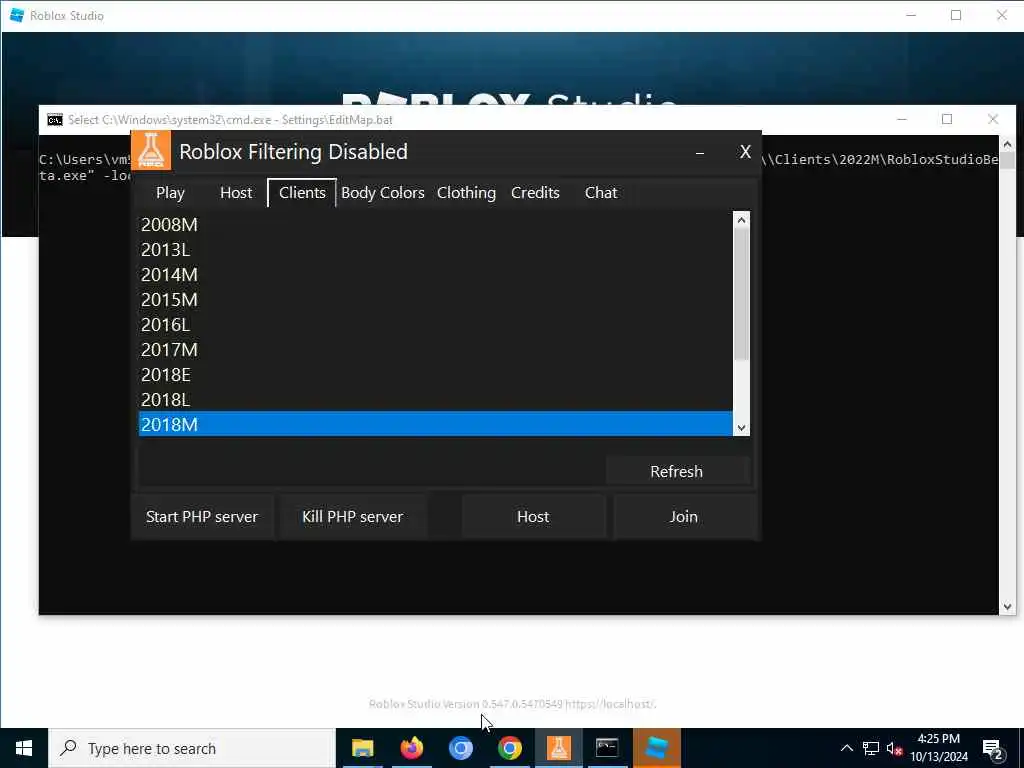Click the client list scrollbar down arrow
The height and width of the screenshot is (768, 1024).
tap(741, 428)
